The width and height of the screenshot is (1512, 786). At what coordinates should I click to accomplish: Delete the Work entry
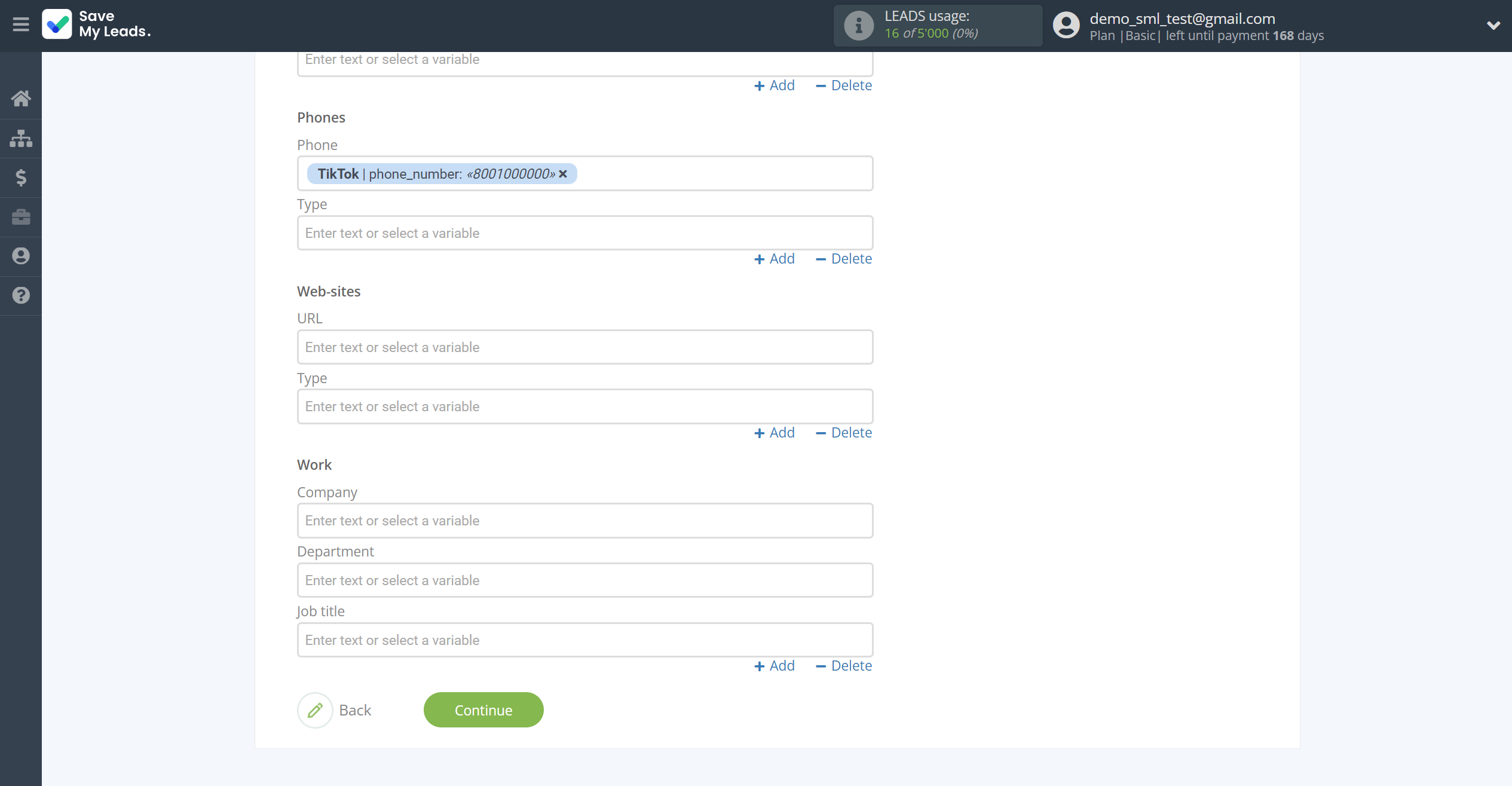[844, 666]
